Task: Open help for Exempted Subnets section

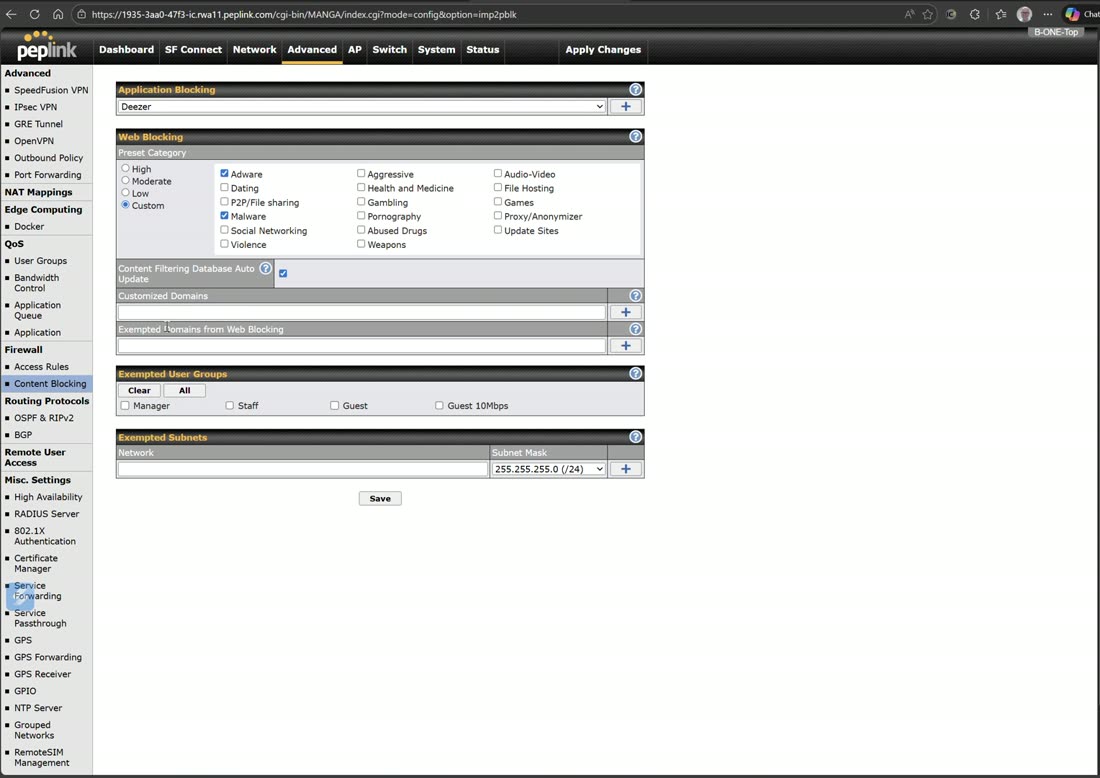Action: point(635,436)
